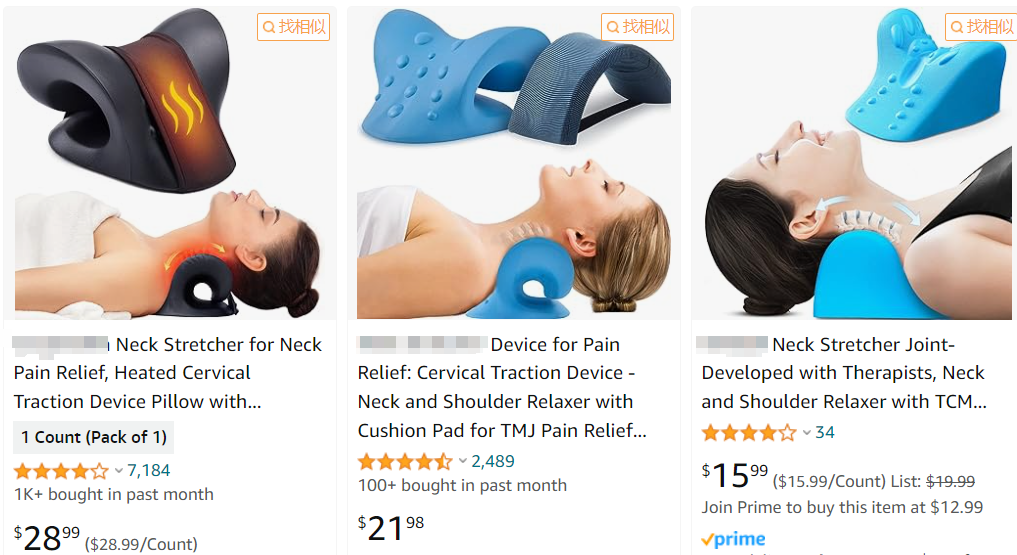
Task: Open star rating of the 2,489-review product
Action: tap(405, 462)
